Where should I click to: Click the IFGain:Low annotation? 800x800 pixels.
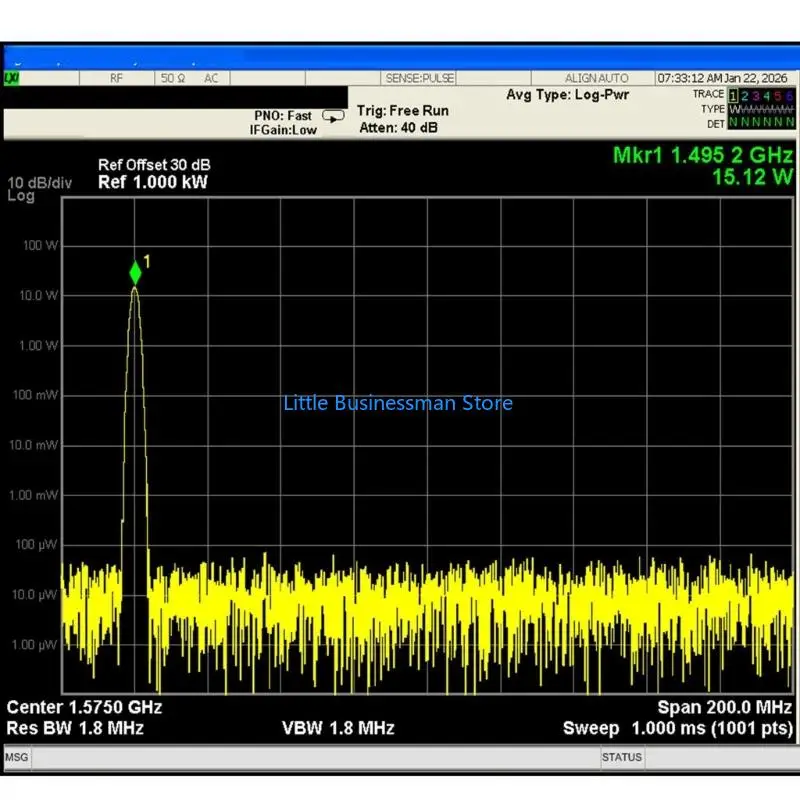point(283,130)
